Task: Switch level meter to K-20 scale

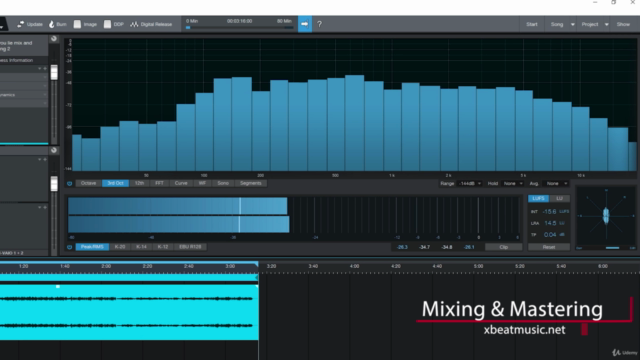Action: [120, 247]
